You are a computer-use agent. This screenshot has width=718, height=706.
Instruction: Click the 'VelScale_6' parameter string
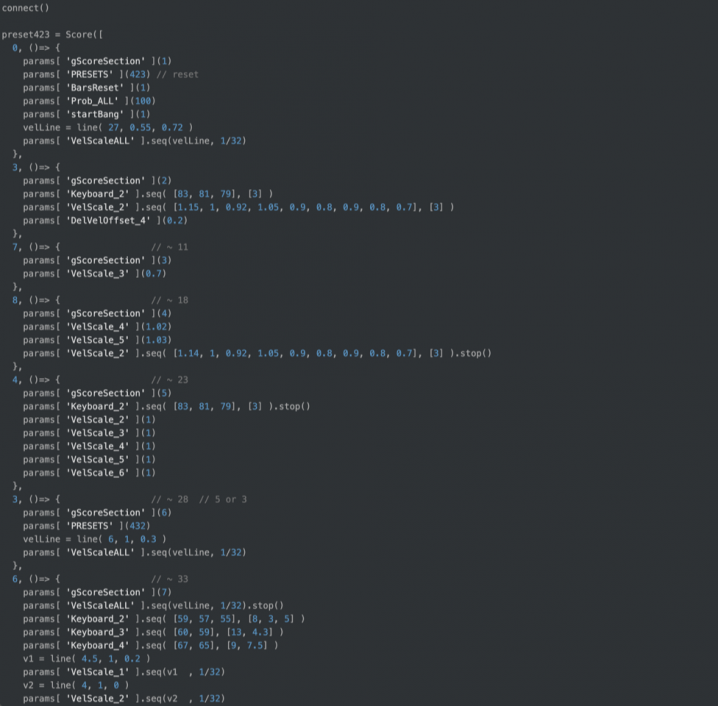(96, 472)
